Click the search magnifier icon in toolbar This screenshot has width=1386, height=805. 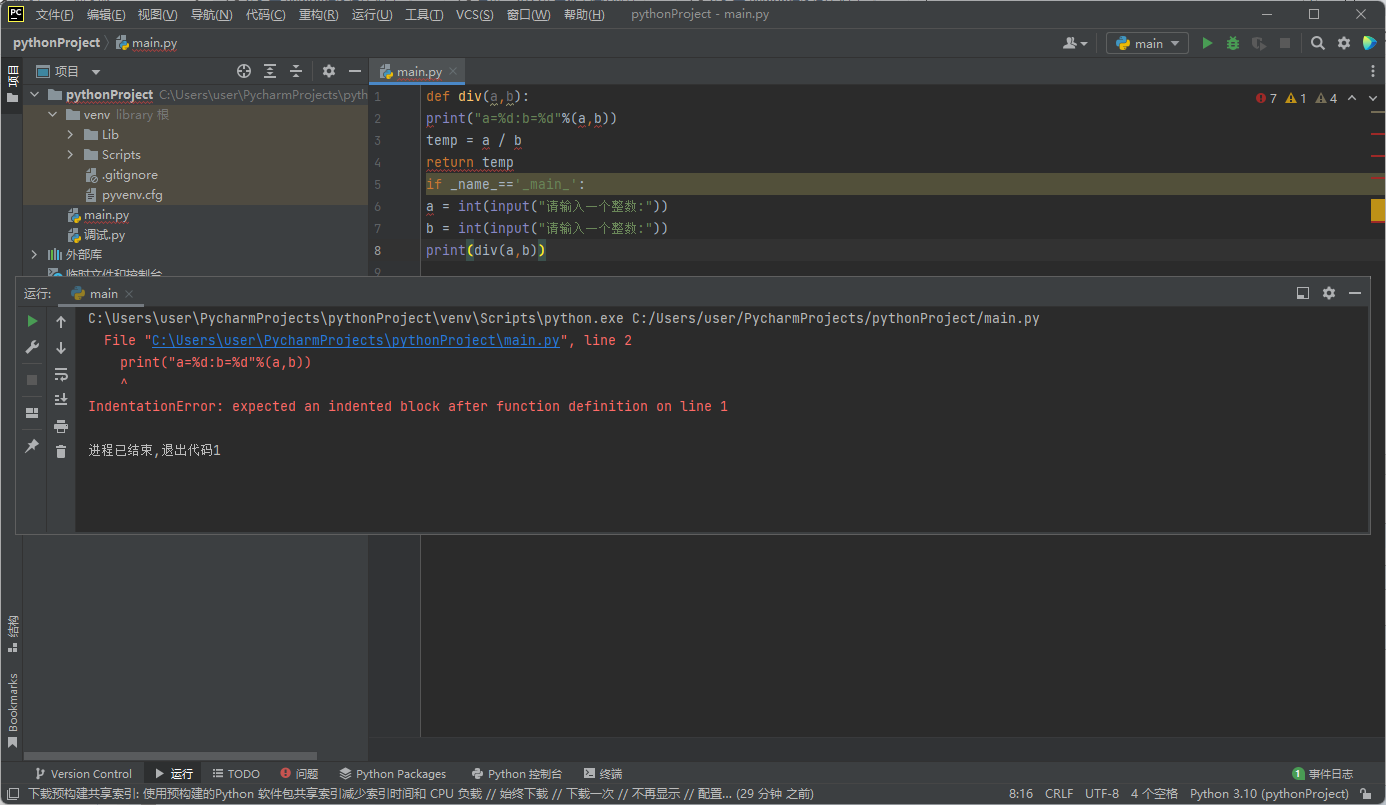coord(1318,43)
